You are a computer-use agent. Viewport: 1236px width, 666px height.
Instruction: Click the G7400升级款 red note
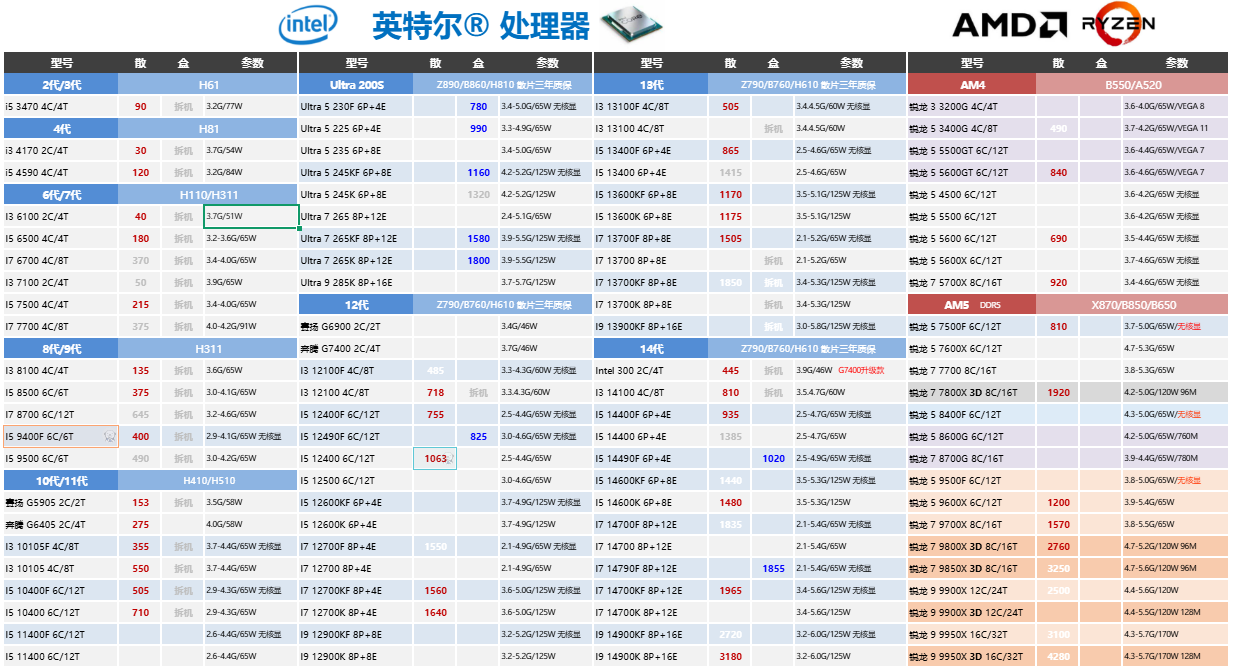862,371
